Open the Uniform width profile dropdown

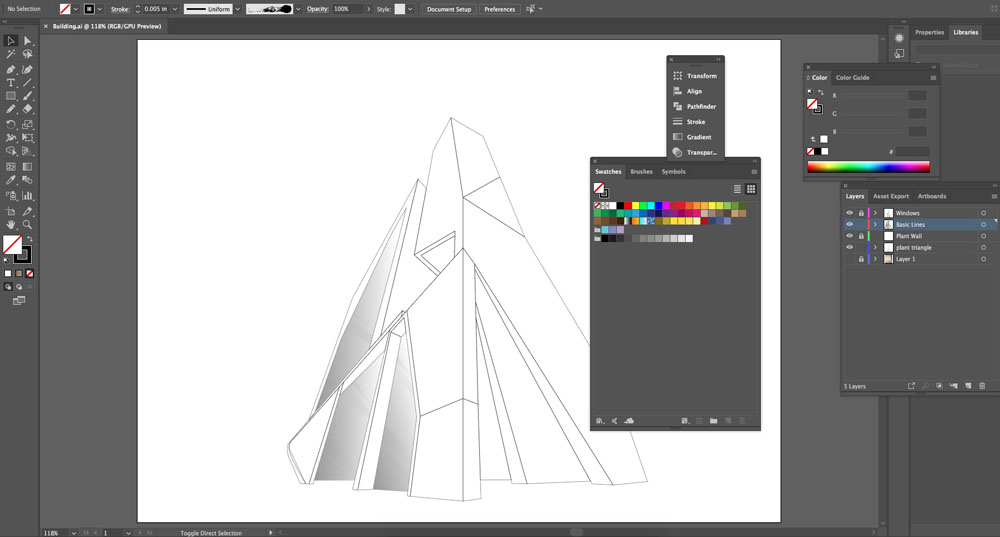(x=238, y=9)
